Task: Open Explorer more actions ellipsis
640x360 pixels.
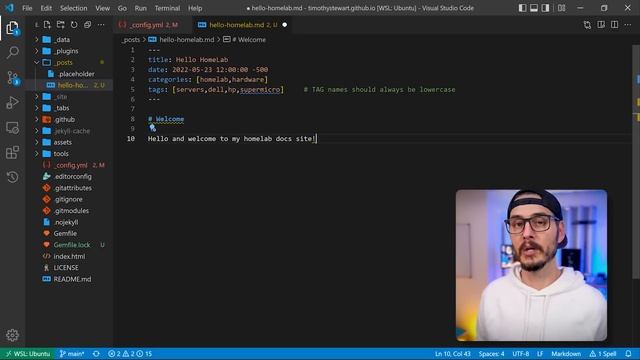Action: (x=101, y=25)
